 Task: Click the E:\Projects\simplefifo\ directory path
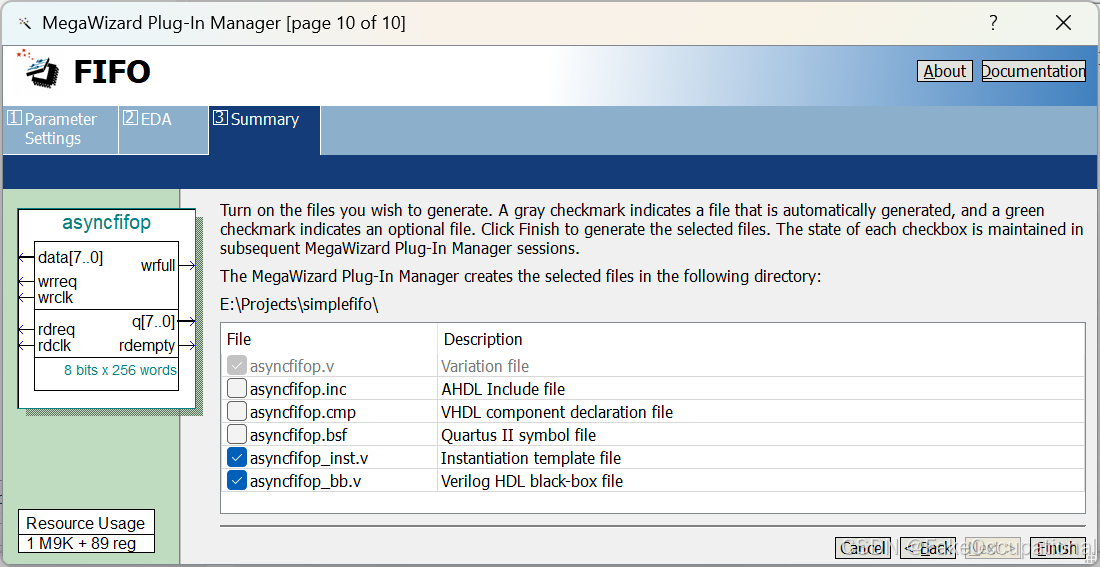[300, 305]
